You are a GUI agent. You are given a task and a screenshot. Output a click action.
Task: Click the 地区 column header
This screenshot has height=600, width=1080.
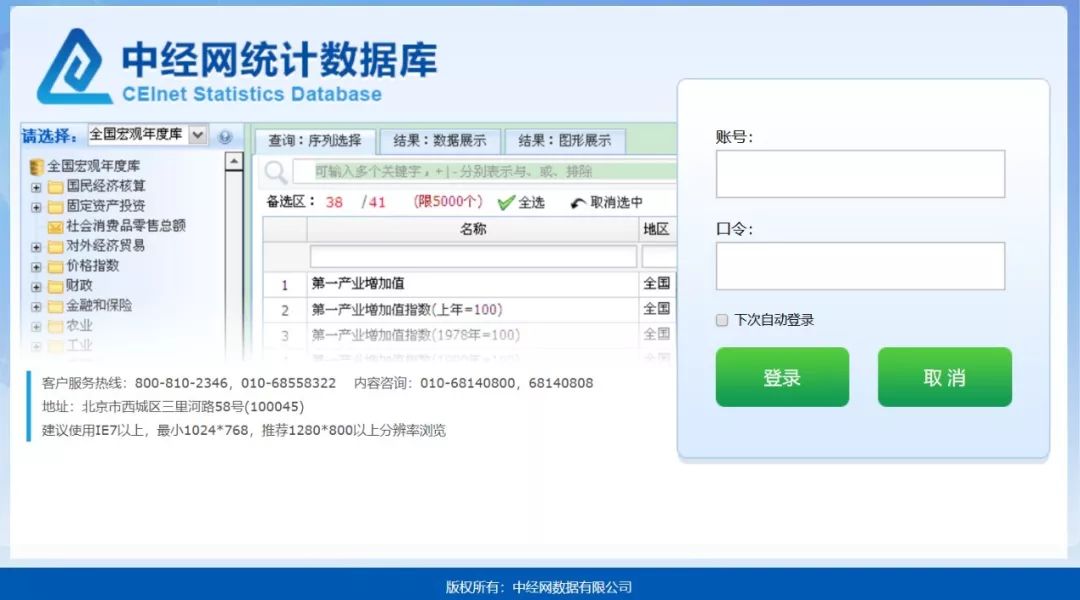656,229
